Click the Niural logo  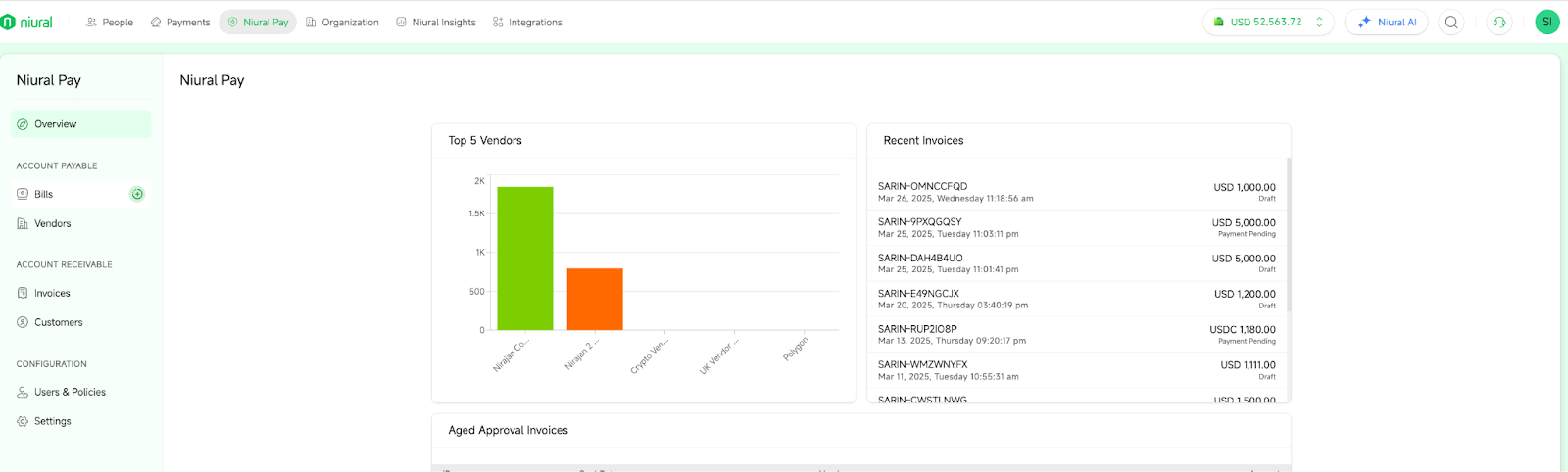click(26, 22)
